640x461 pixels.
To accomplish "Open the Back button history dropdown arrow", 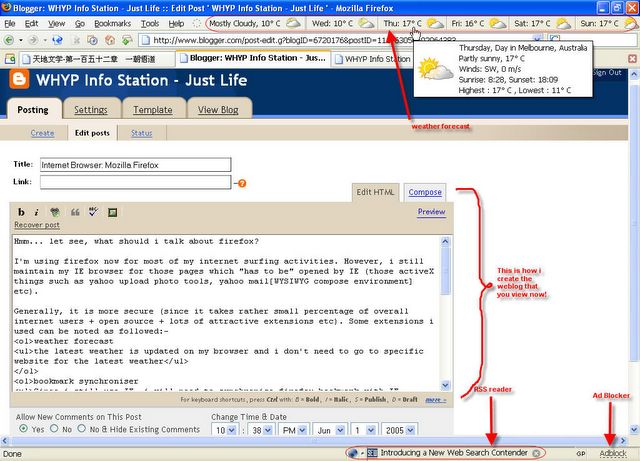I will (20, 40).
